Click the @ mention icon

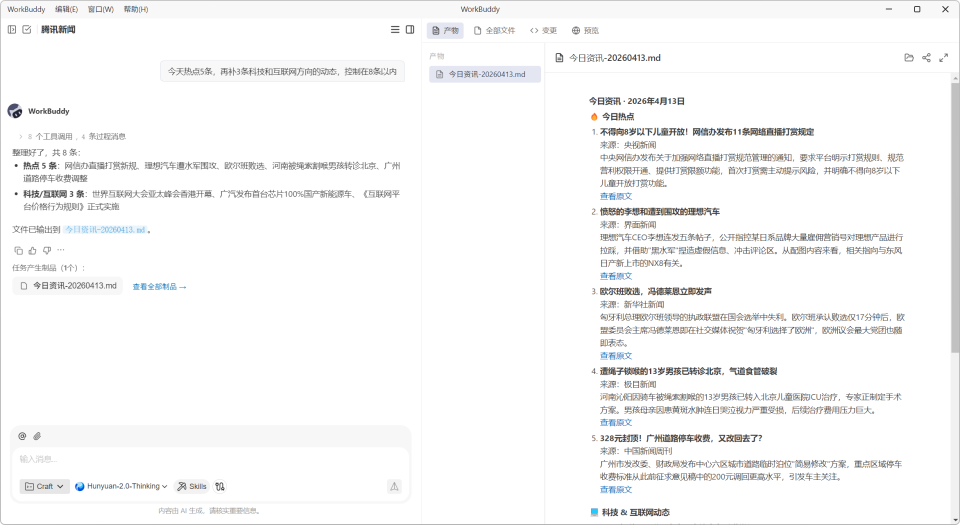(22, 436)
